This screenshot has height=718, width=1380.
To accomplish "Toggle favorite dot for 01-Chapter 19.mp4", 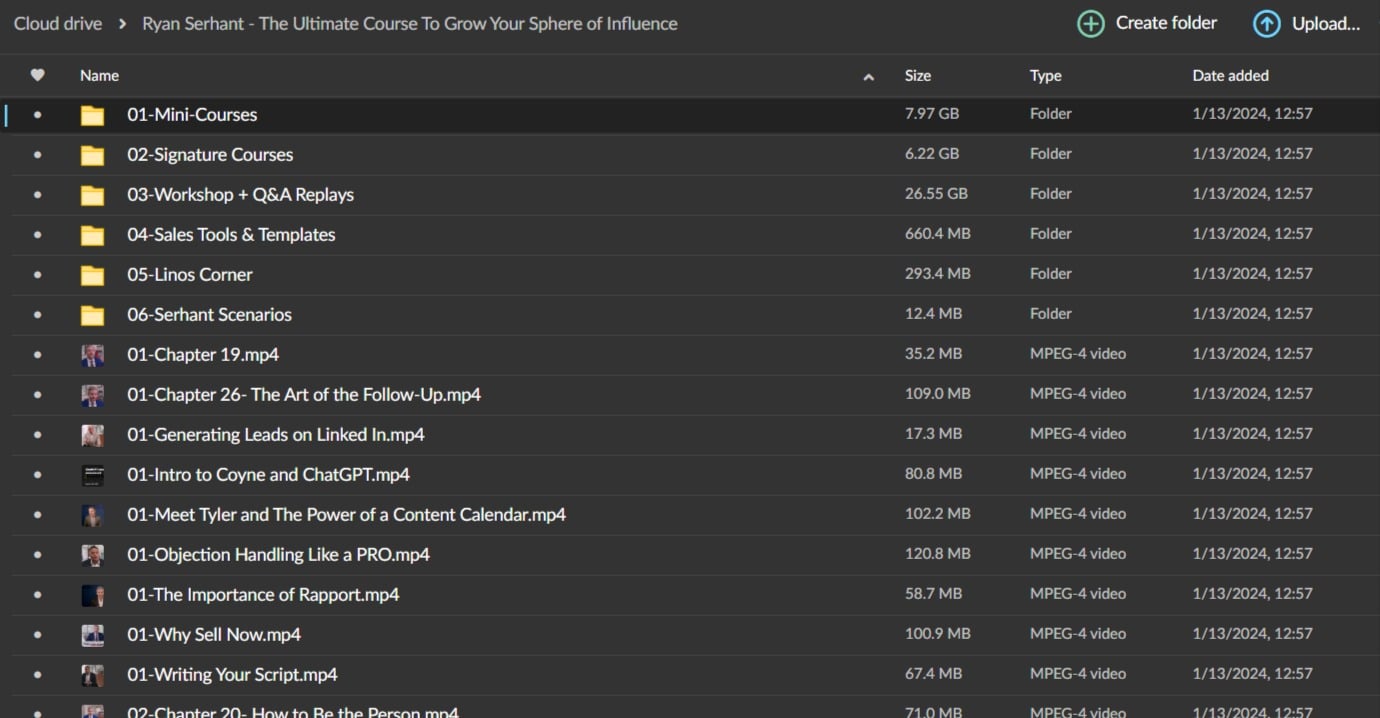I will point(38,355).
